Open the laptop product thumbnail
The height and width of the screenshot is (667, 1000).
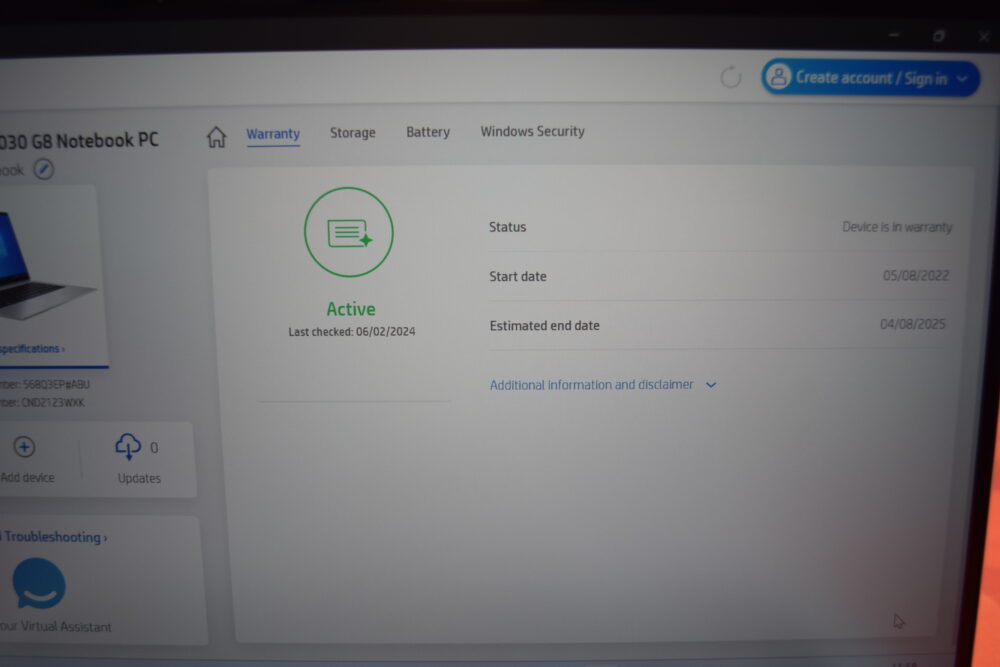pos(48,265)
